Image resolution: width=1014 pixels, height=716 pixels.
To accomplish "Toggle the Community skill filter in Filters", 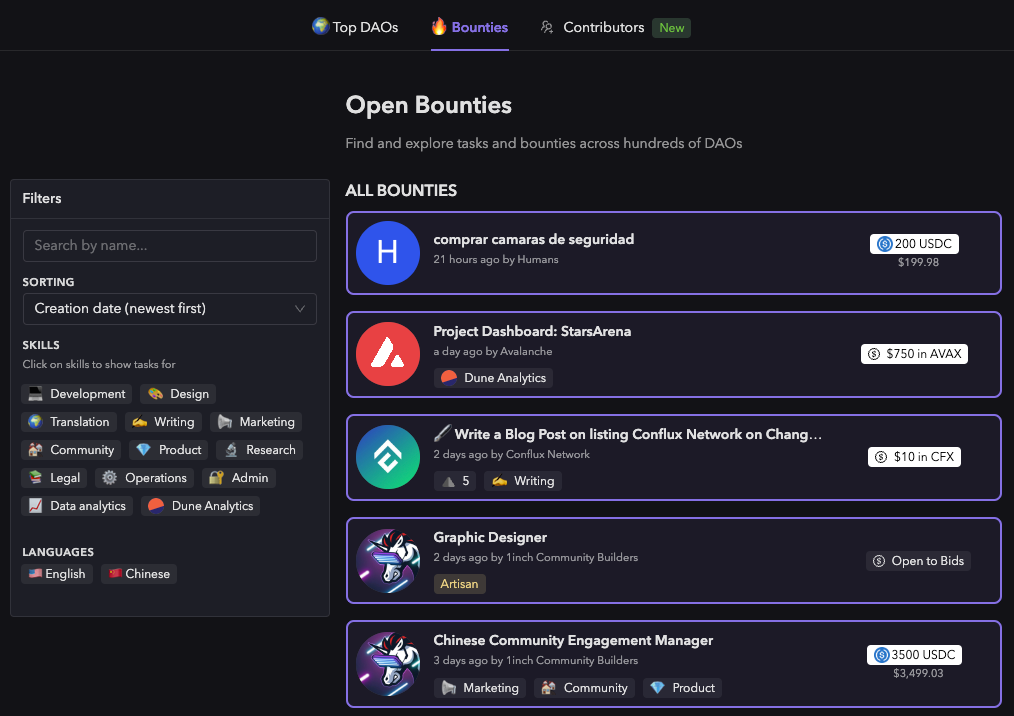I will click(71, 450).
